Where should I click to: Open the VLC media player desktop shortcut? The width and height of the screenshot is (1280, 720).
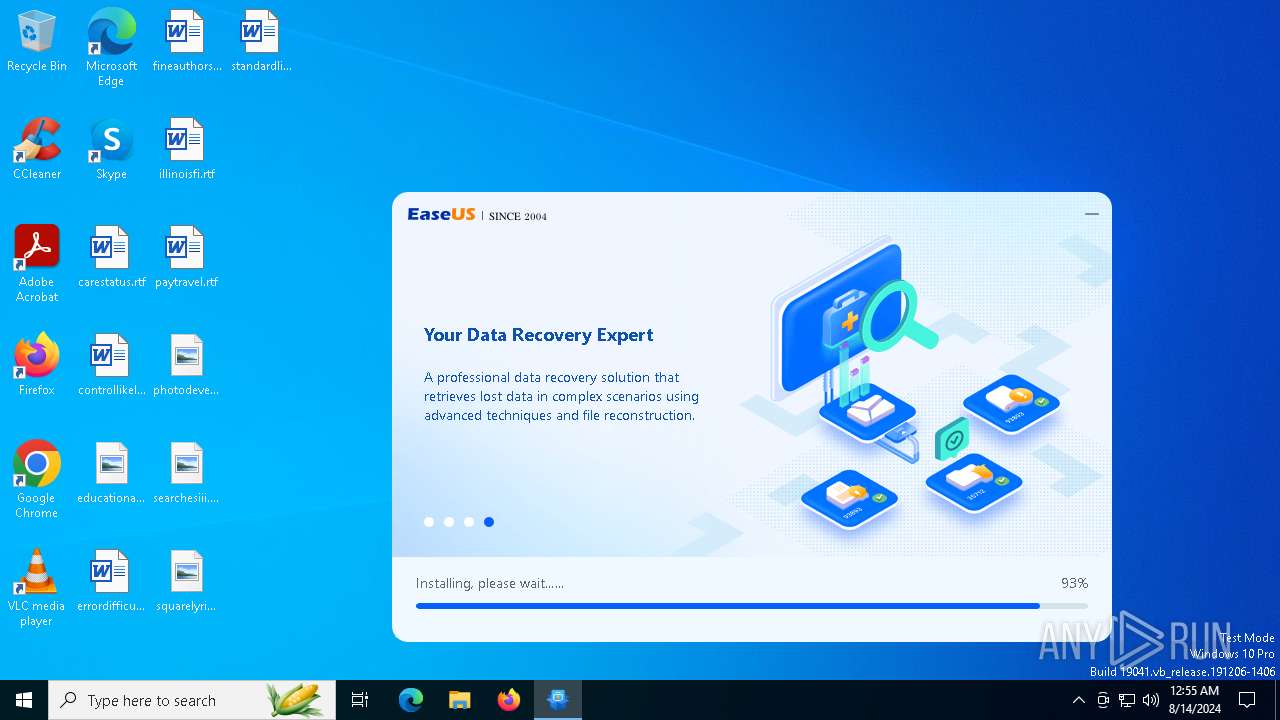[37, 588]
